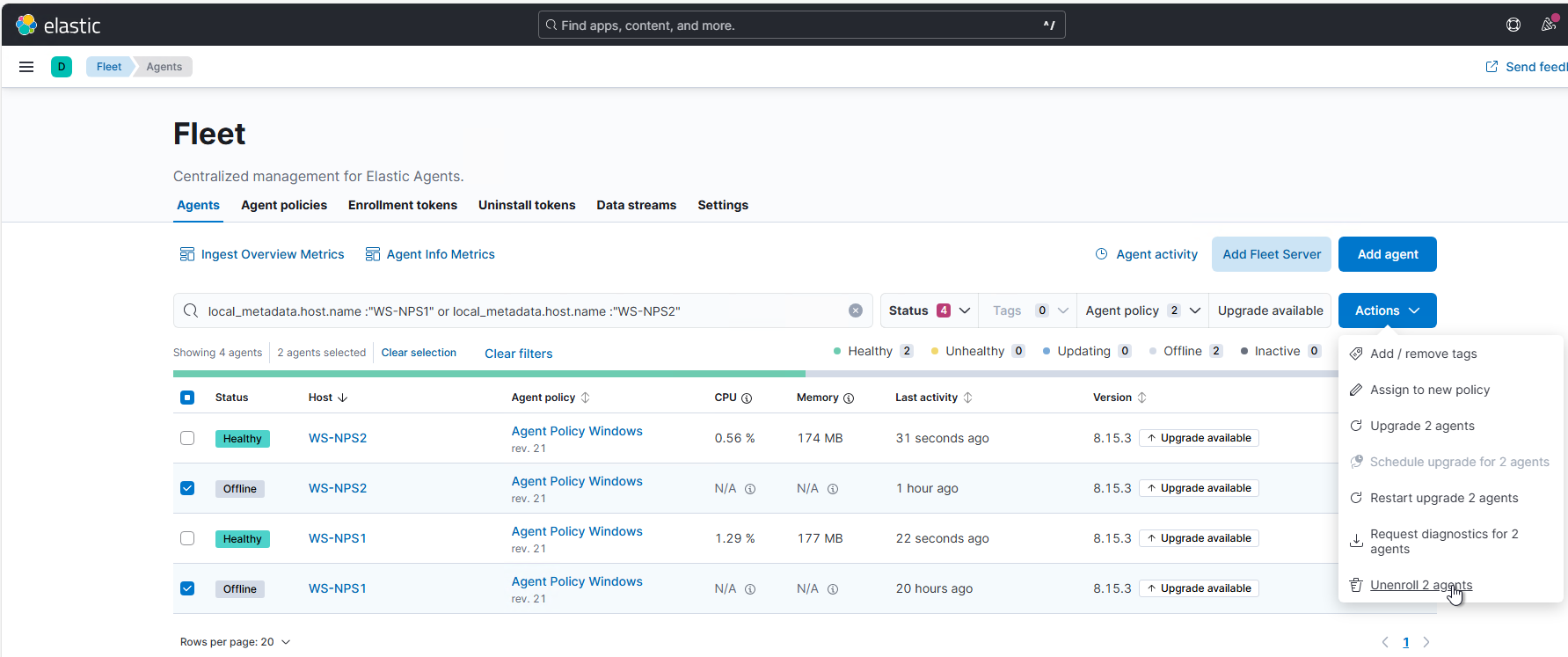Choose Upgrade 2 agents action
The width and height of the screenshot is (1568, 657).
(x=1450, y=426)
